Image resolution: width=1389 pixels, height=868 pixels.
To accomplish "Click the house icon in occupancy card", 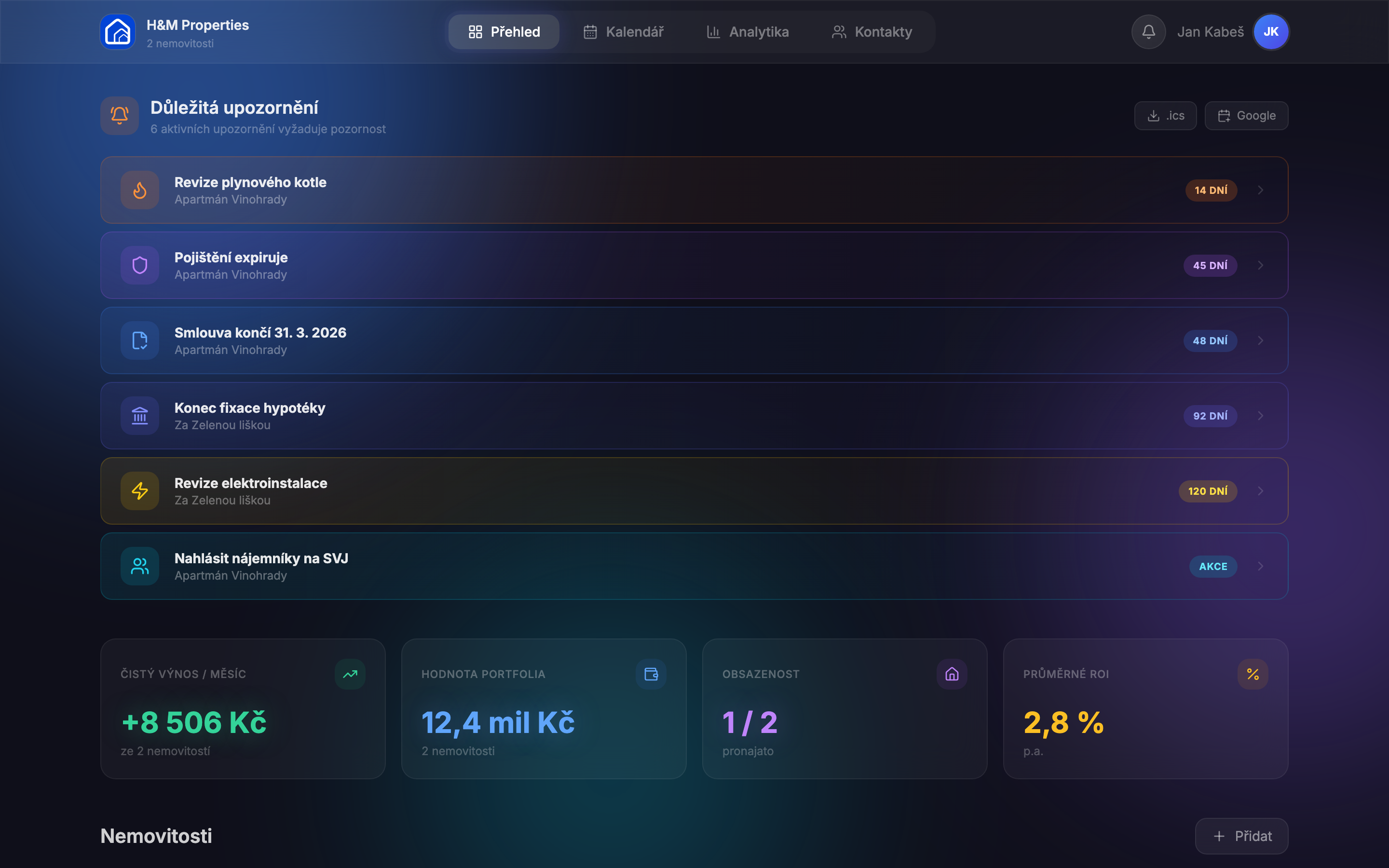I will [x=952, y=674].
